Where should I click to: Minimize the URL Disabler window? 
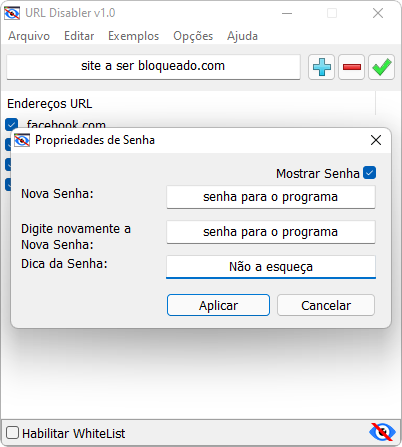pos(287,13)
